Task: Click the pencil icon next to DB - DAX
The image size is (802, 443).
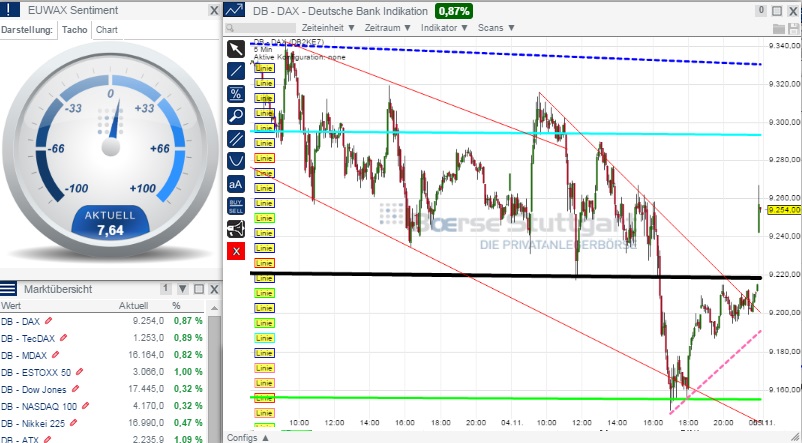Action: 48,321
